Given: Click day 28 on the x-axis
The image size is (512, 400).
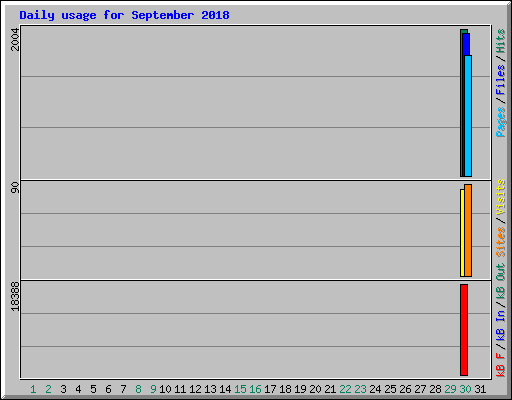Looking at the screenshot, I should pos(435,389).
